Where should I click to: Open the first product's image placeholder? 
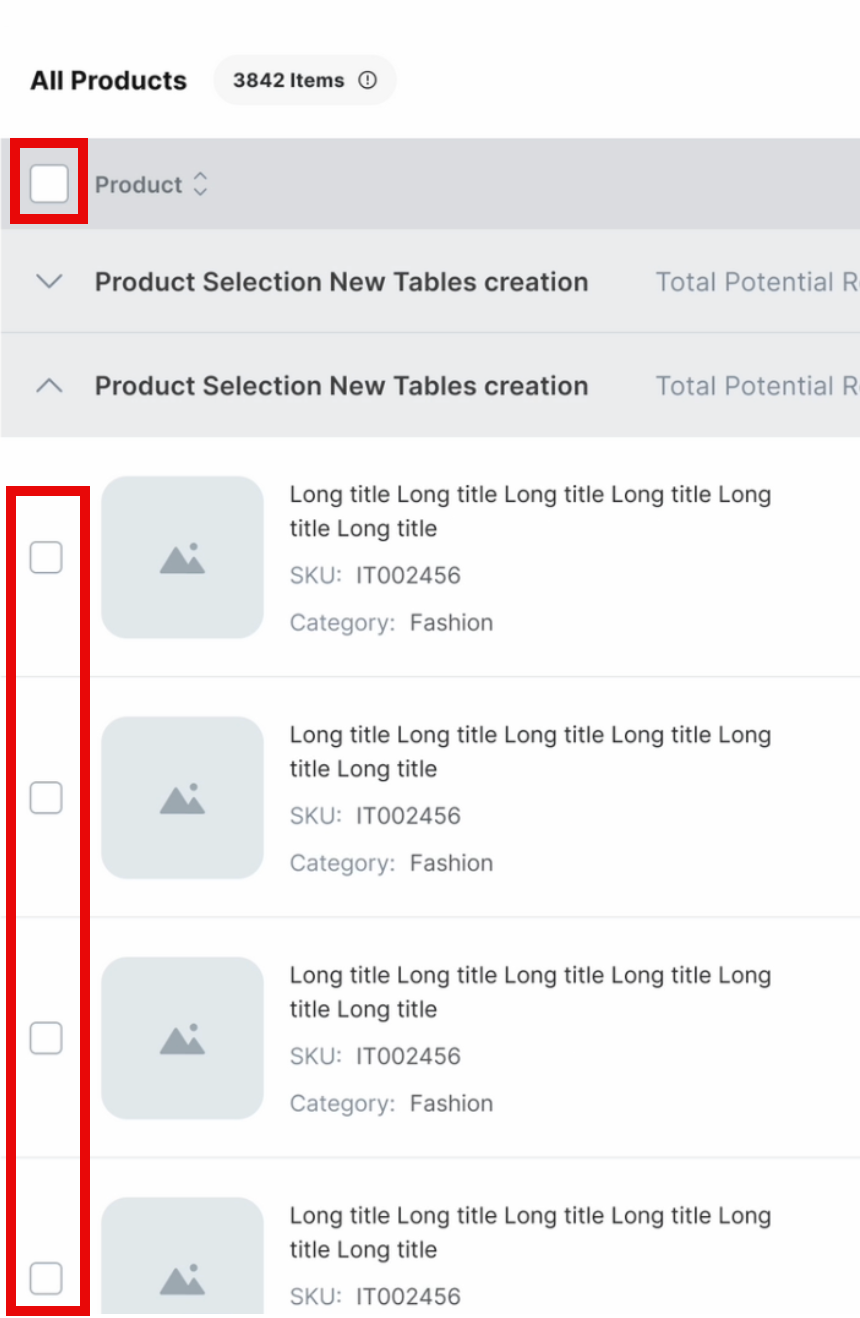point(182,557)
